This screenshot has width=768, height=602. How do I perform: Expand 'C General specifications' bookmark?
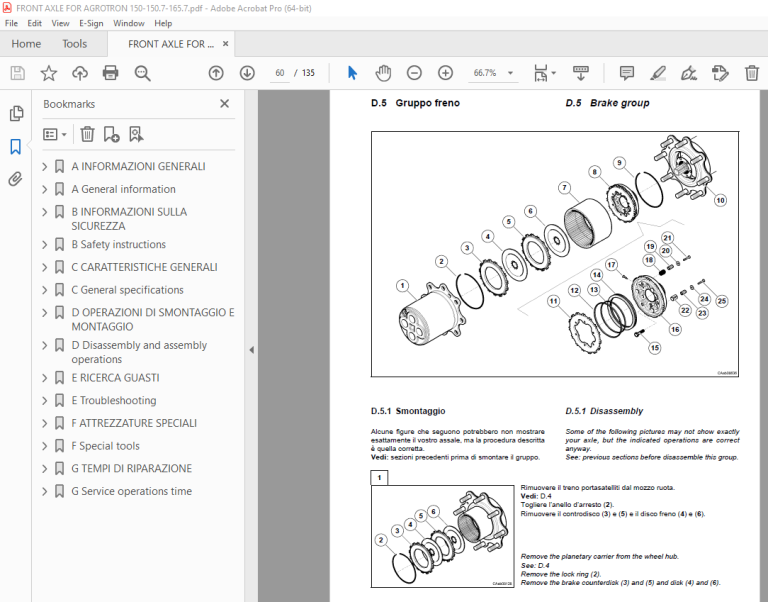point(45,290)
